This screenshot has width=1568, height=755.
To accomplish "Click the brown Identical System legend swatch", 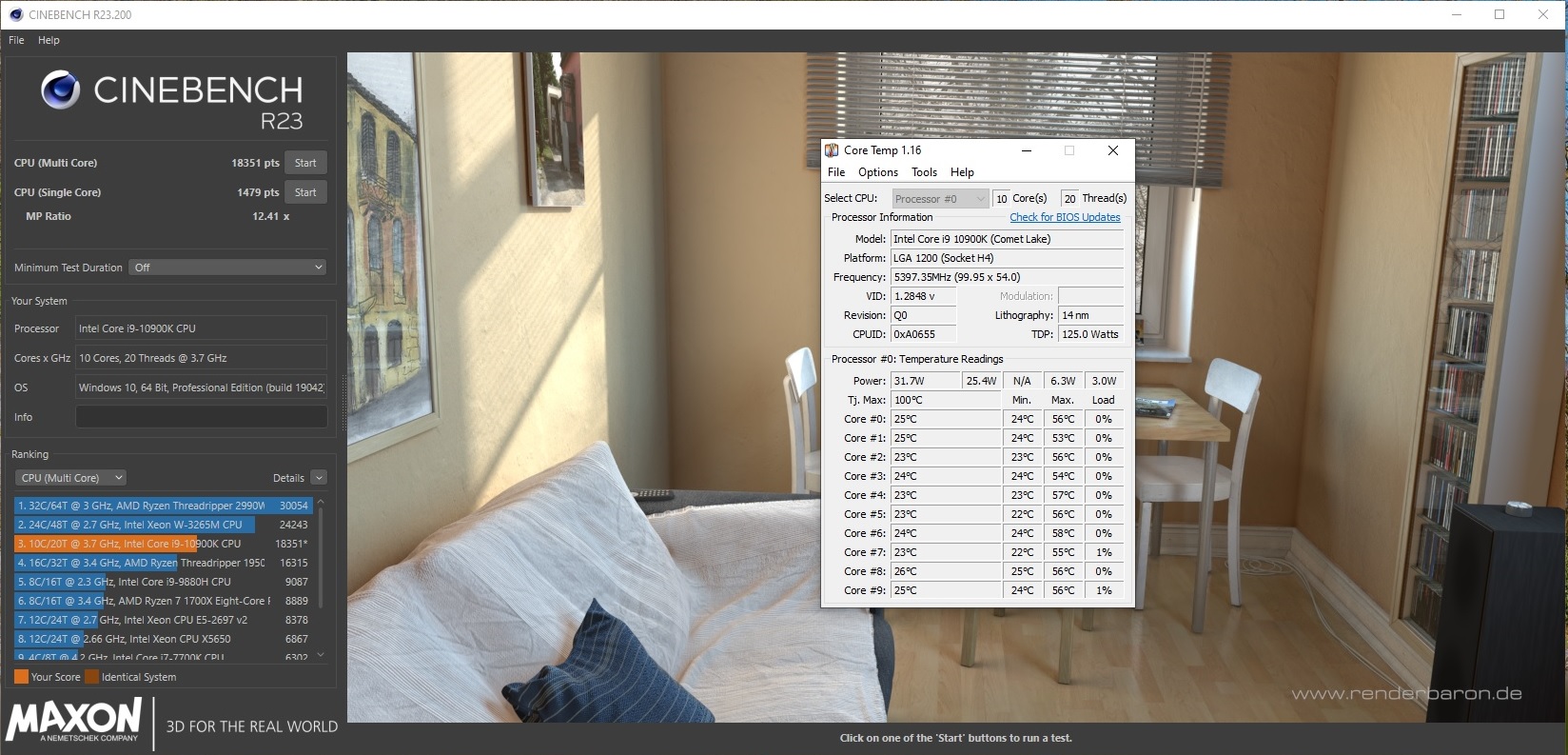I will tap(91, 677).
